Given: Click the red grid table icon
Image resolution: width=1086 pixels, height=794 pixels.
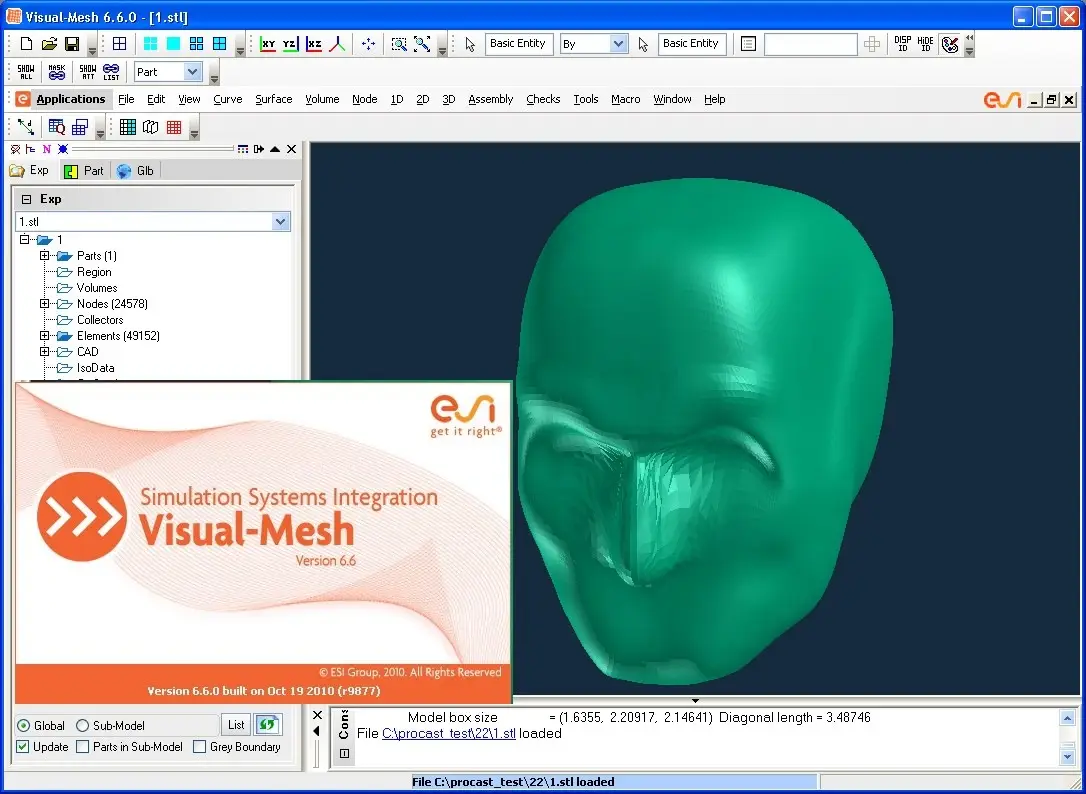Looking at the screenshot, I should (x=174, y=127).
